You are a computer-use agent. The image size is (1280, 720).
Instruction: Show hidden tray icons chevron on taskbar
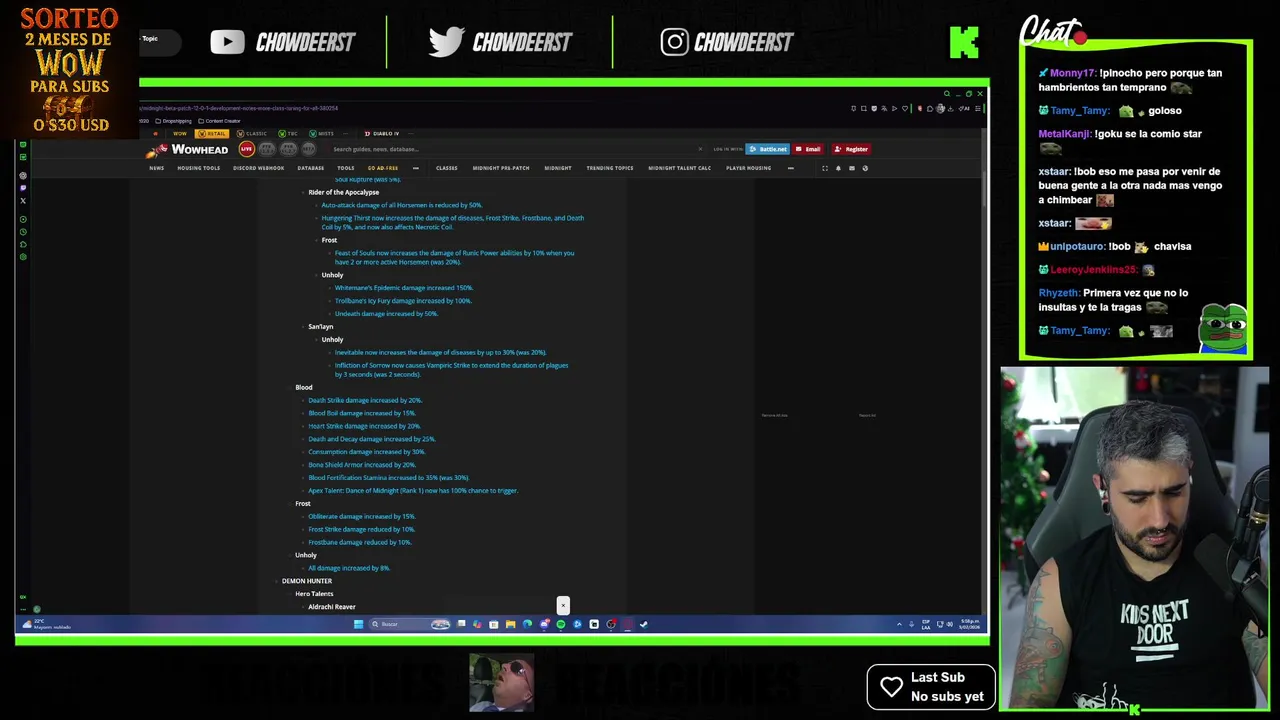(x=899, y=624)
